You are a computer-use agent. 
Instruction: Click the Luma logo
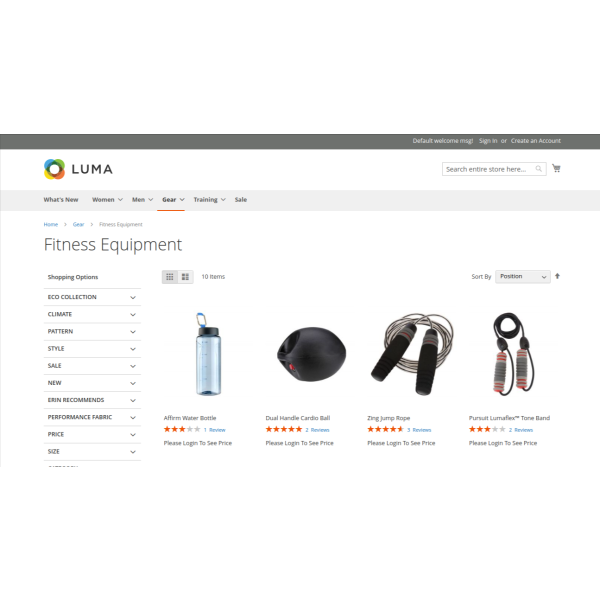click(x=78, y=169)
